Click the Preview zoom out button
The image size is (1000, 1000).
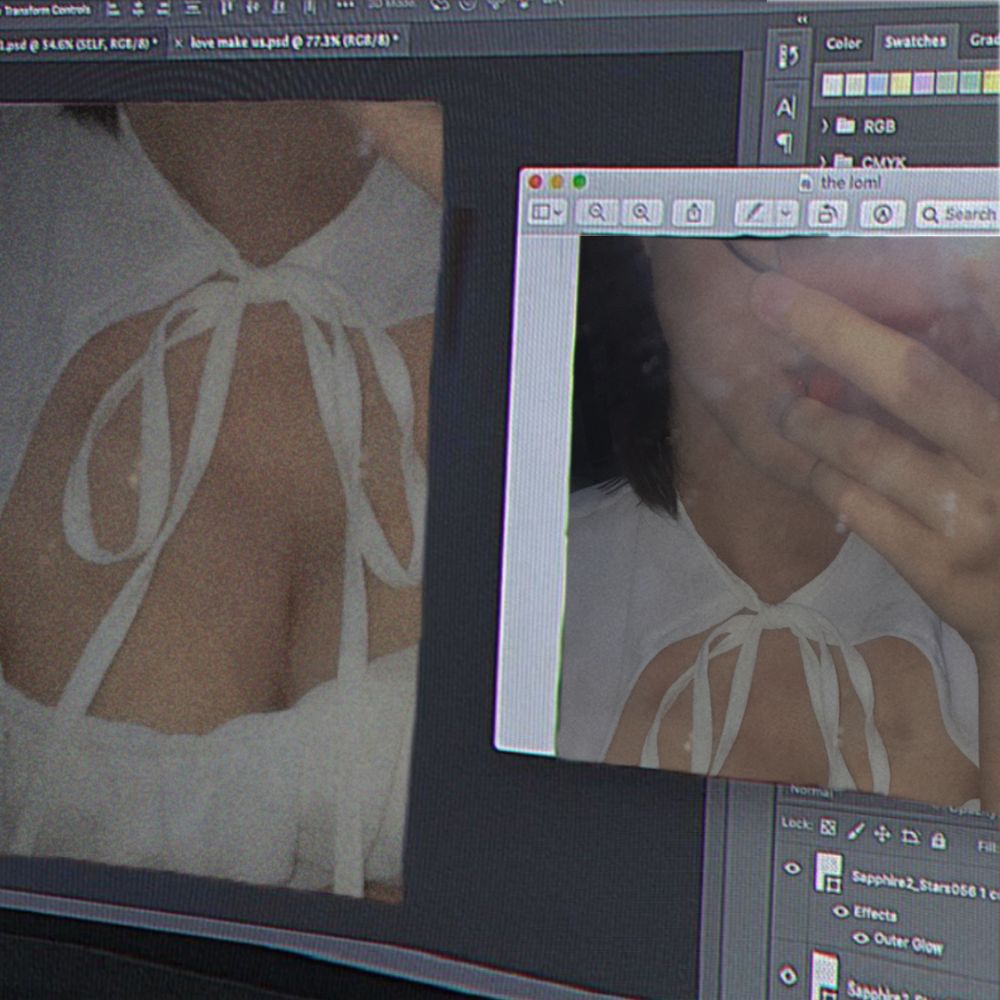point(597,212)
